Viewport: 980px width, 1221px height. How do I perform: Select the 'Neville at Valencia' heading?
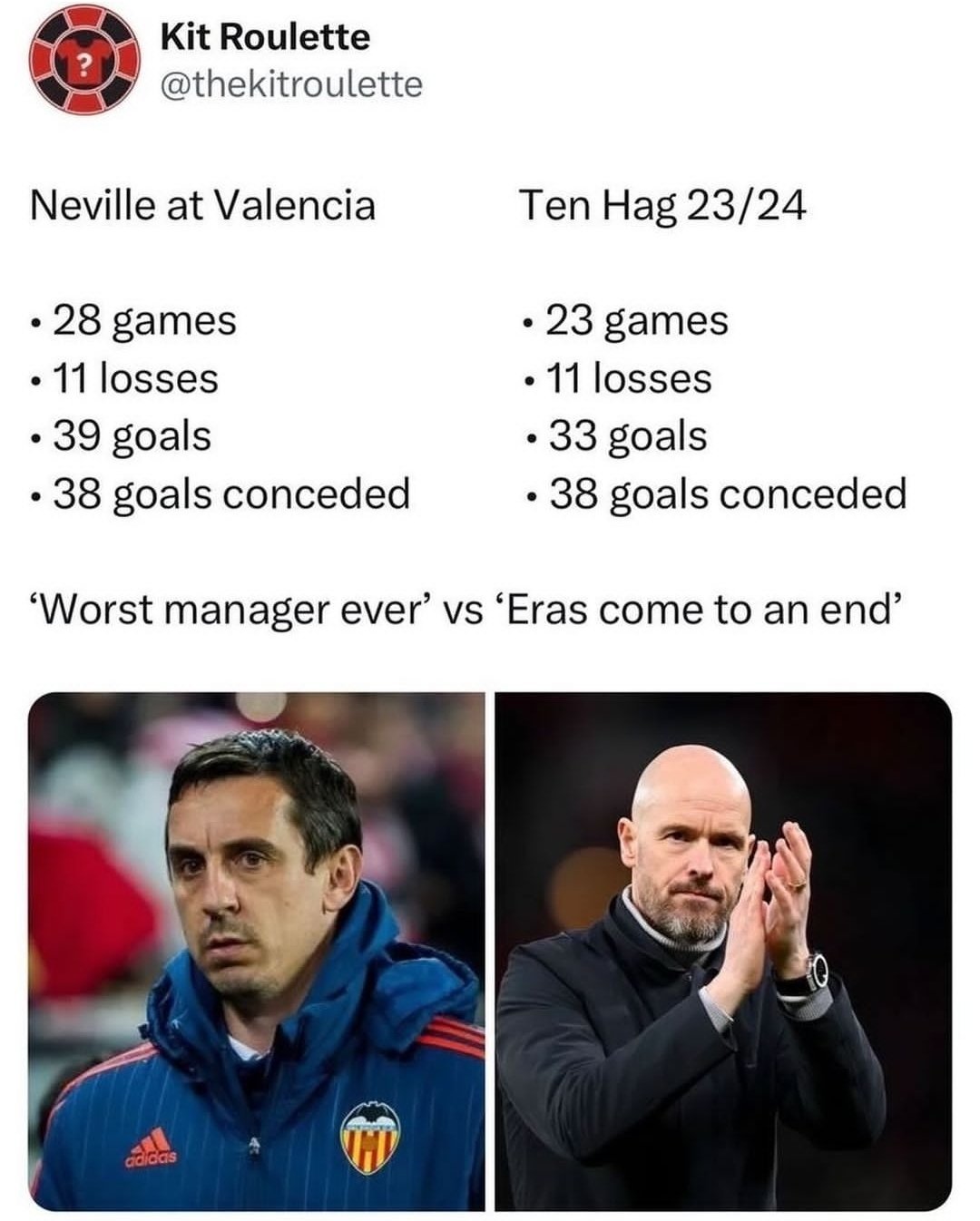[x=202, y=206]
